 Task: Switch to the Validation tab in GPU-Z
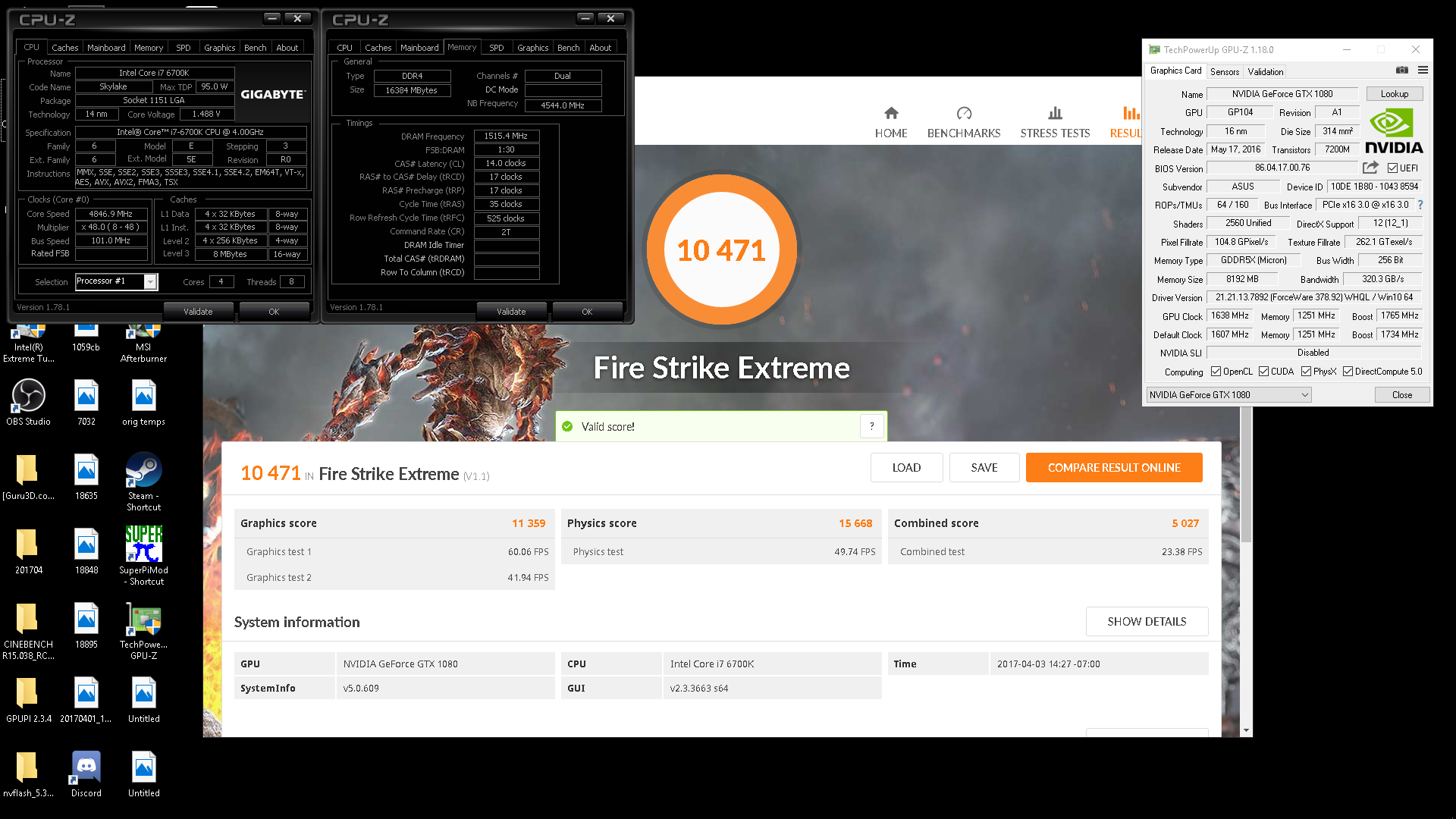click(1266, 71)
